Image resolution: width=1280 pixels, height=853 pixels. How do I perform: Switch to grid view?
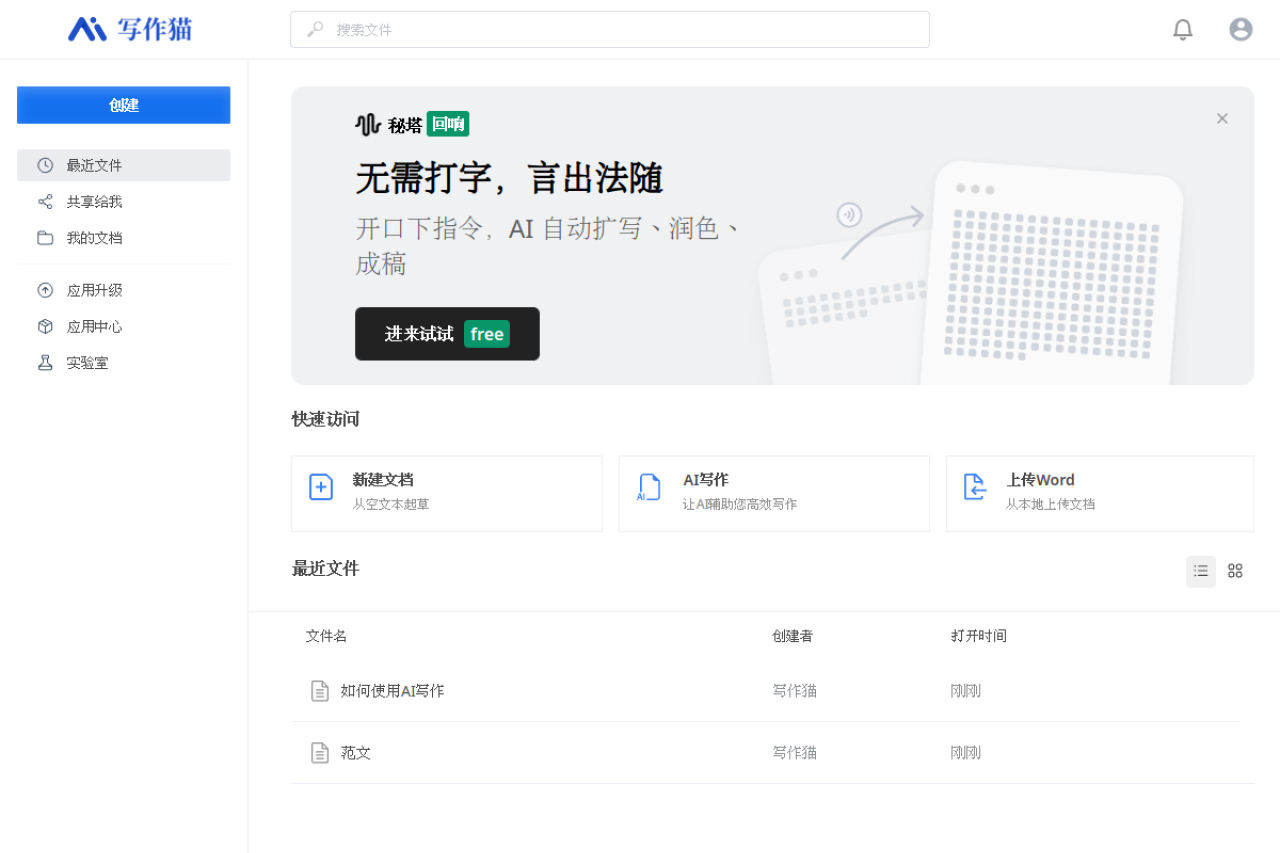pyautogui.click(x=1235, y=571)
